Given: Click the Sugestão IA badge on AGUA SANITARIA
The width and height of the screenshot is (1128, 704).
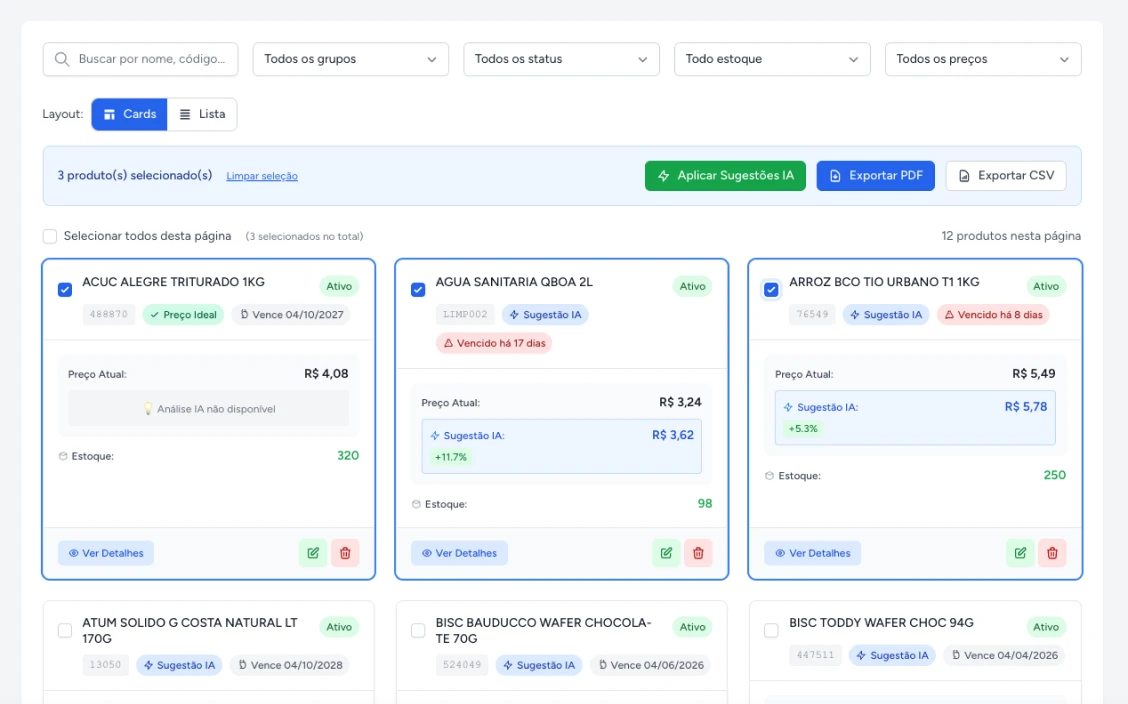Looking at the screenshot, I should tap(545, 315).
